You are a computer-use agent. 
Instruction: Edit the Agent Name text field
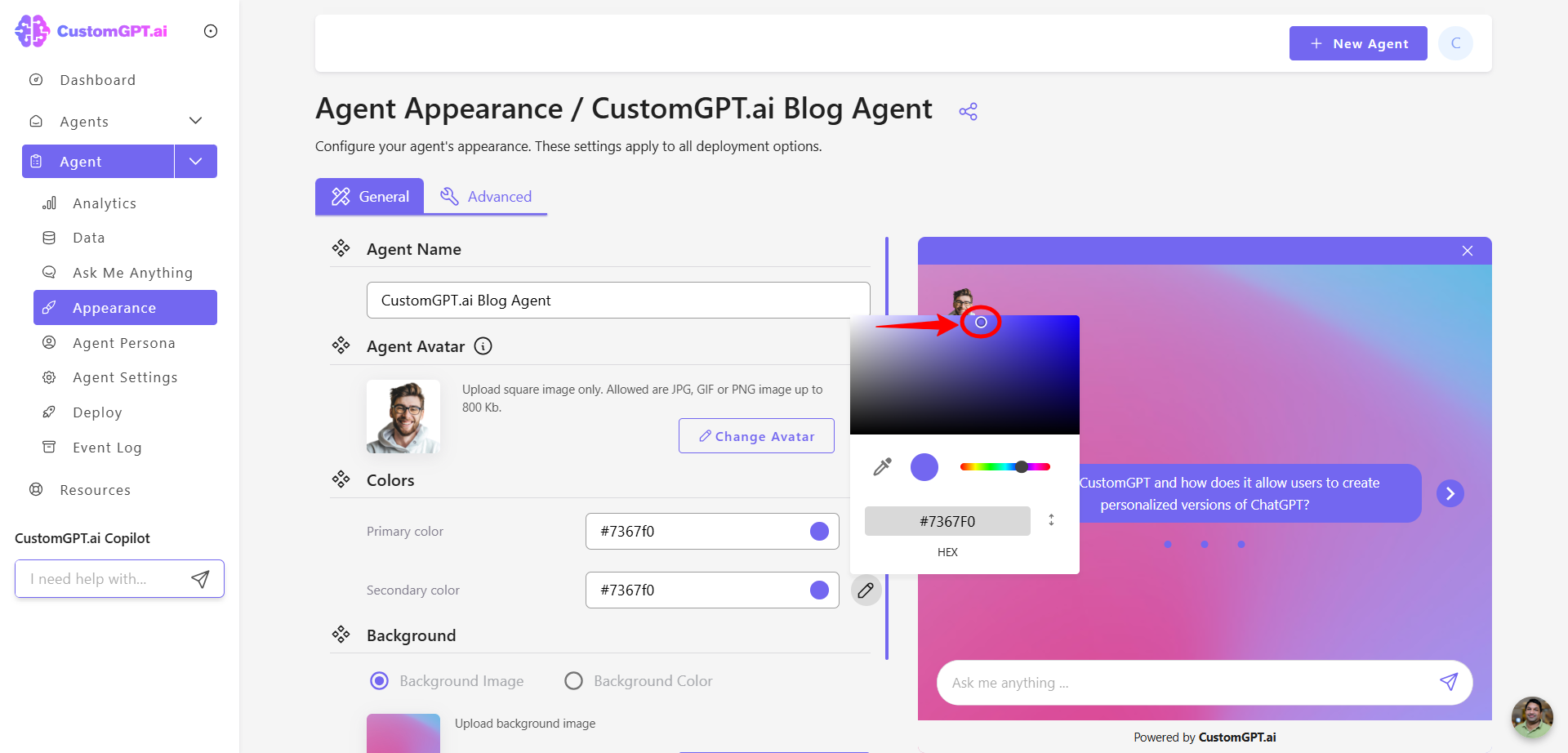point(618,301)
